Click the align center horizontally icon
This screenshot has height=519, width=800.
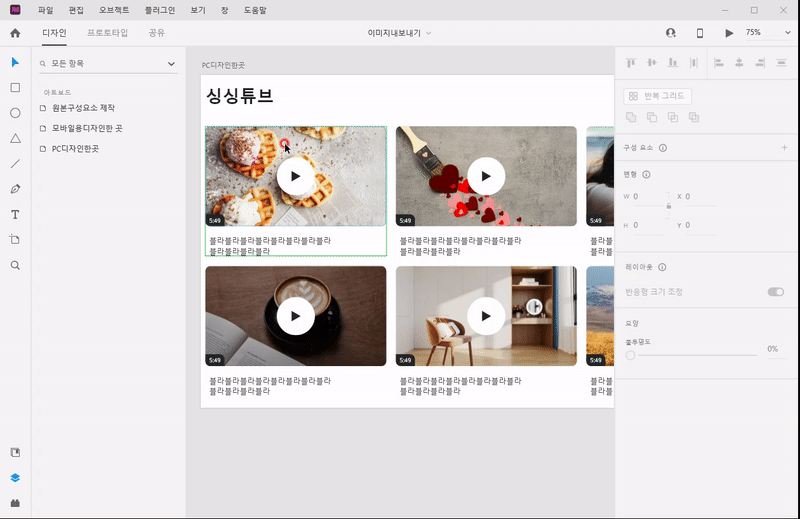pos(739,63)
